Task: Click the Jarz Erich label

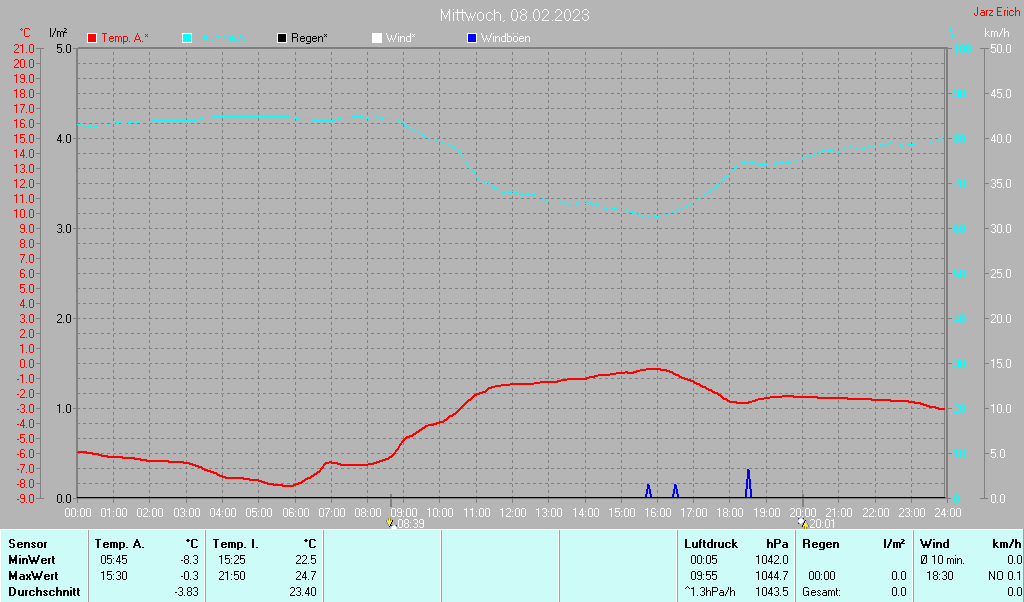Action: click(x=996, y=13)
